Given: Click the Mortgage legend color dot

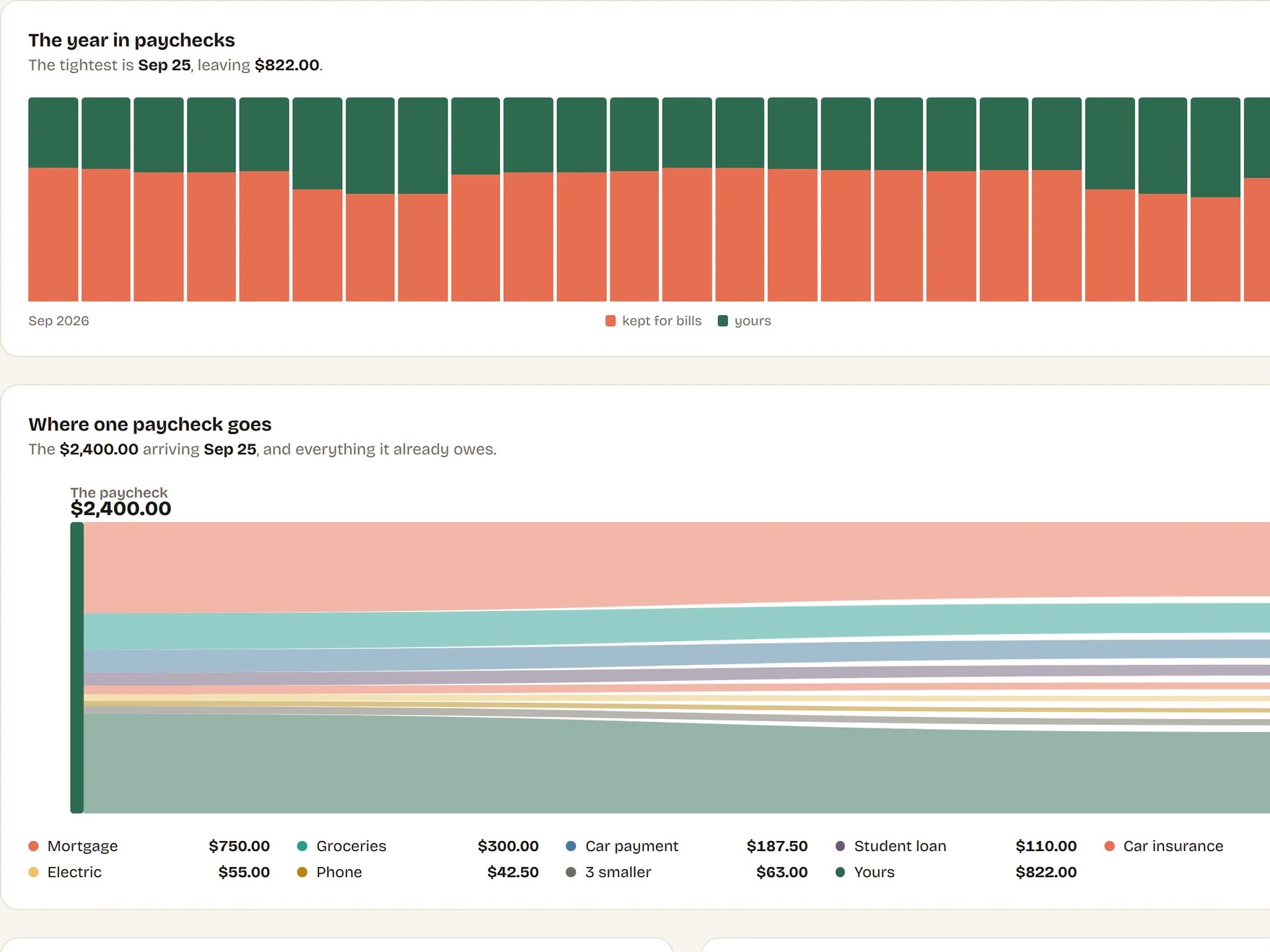Looking at the screenshot, I should tap(33, 846).
